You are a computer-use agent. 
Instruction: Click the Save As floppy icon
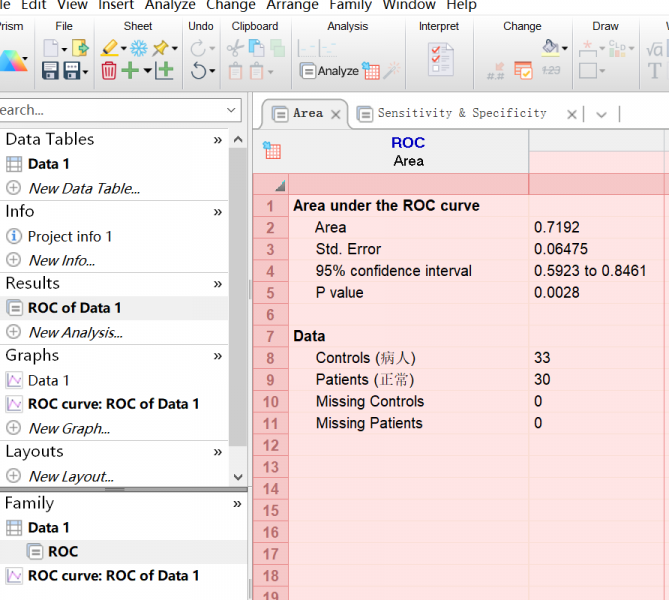[x=72, y=70]
